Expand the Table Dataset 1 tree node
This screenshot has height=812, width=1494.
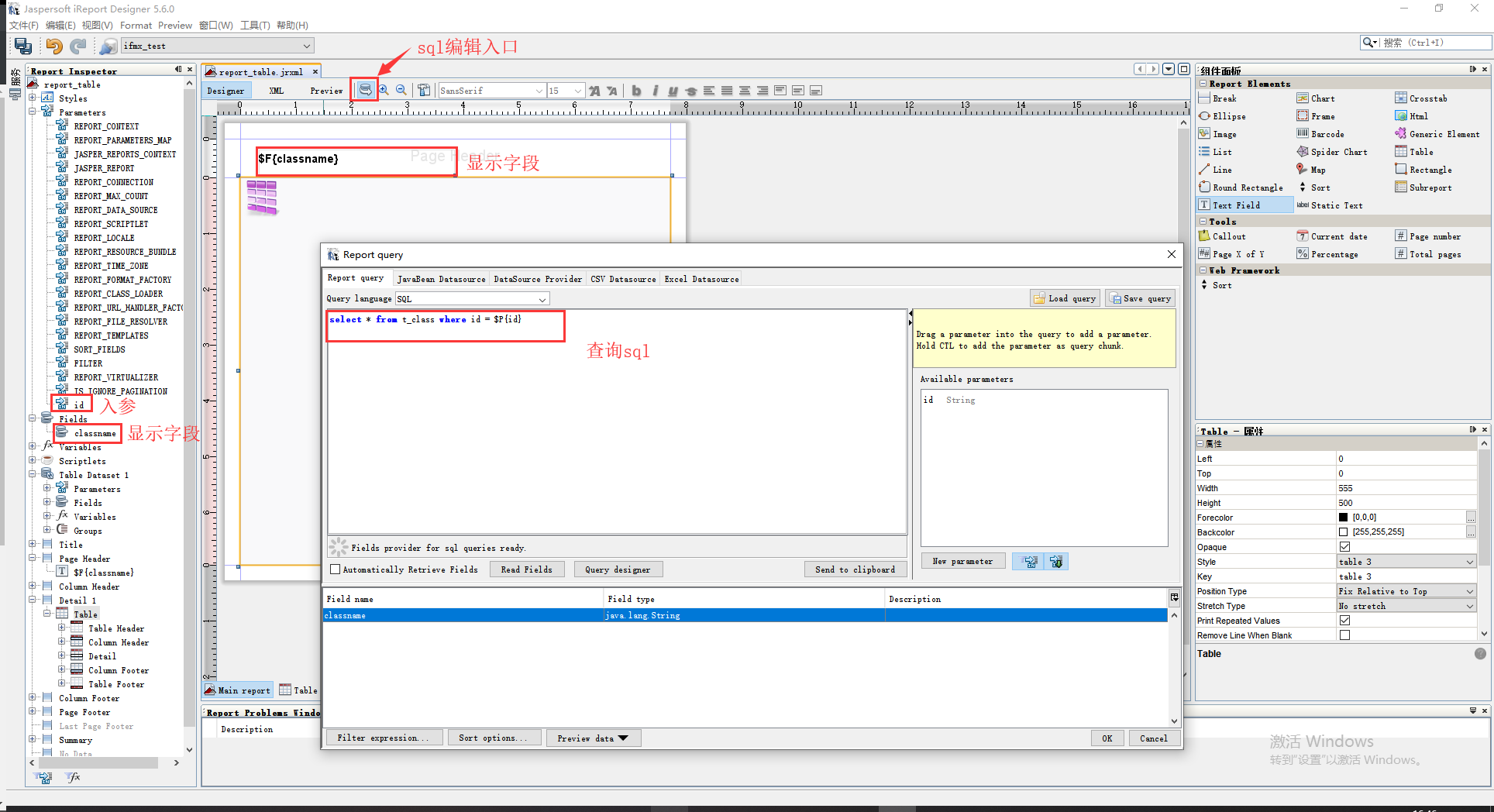(x=33, y=474)
